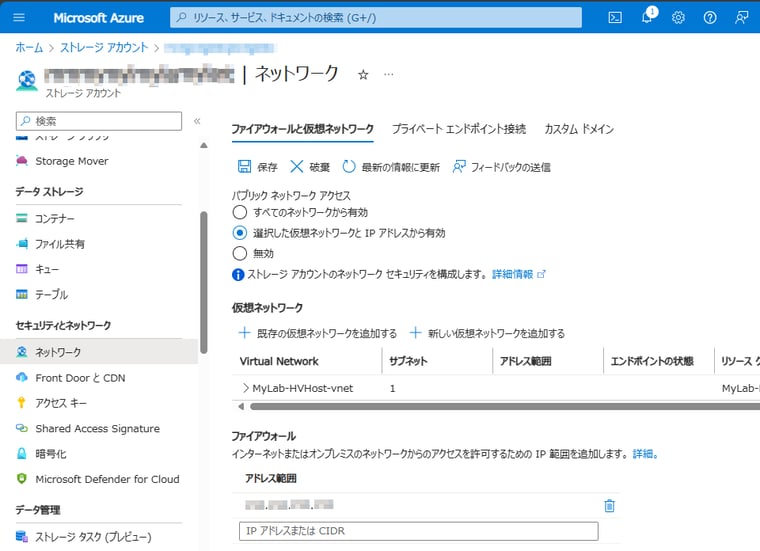Delete the firewall IP address entry
This screenshot has width=760, height=551.
pos(610,506)
